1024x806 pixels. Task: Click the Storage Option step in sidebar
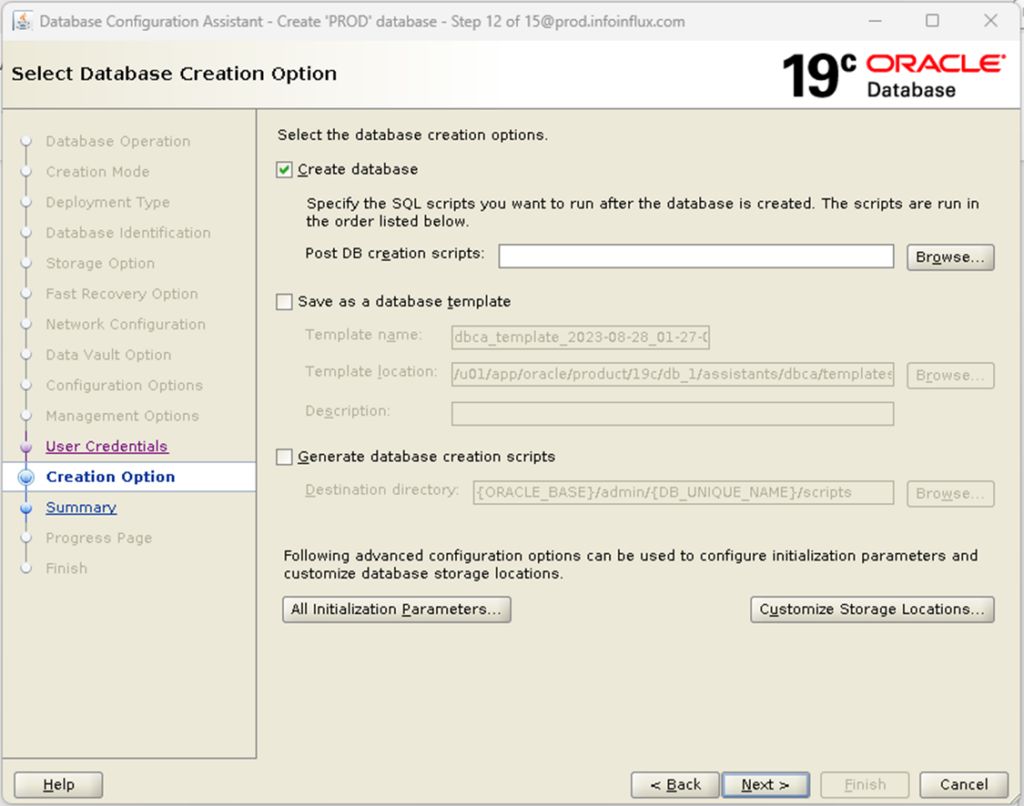(x=100, y=263)
